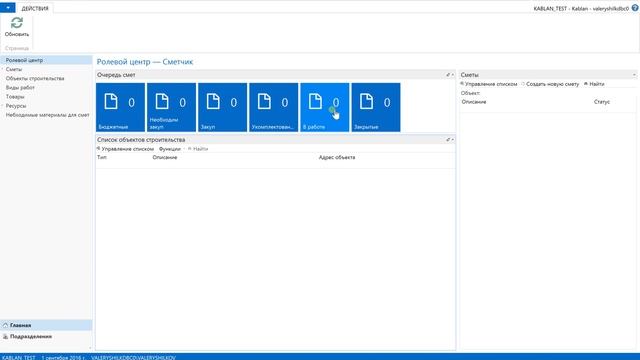Open the blue application menu dropdown
This screenshot has height=360, width=640.
pos(8,8)
